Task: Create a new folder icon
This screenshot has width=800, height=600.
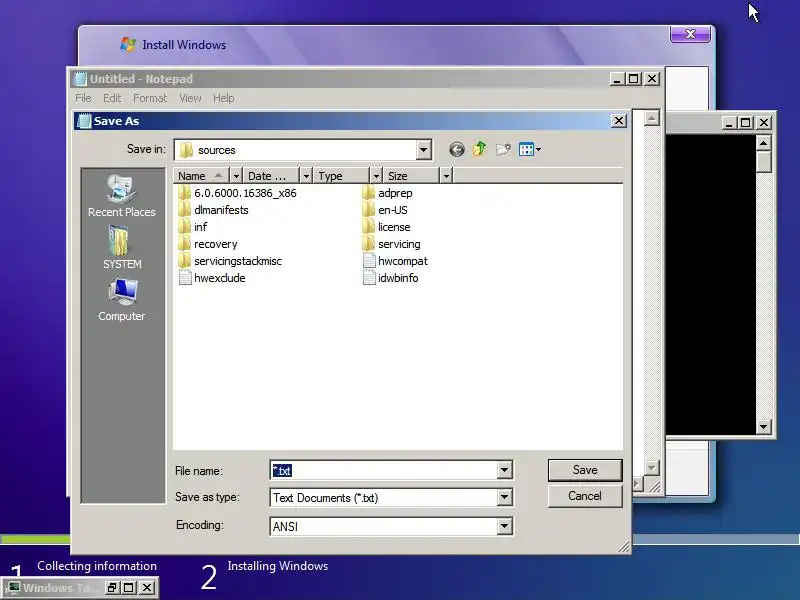Action: coord(503,149)
